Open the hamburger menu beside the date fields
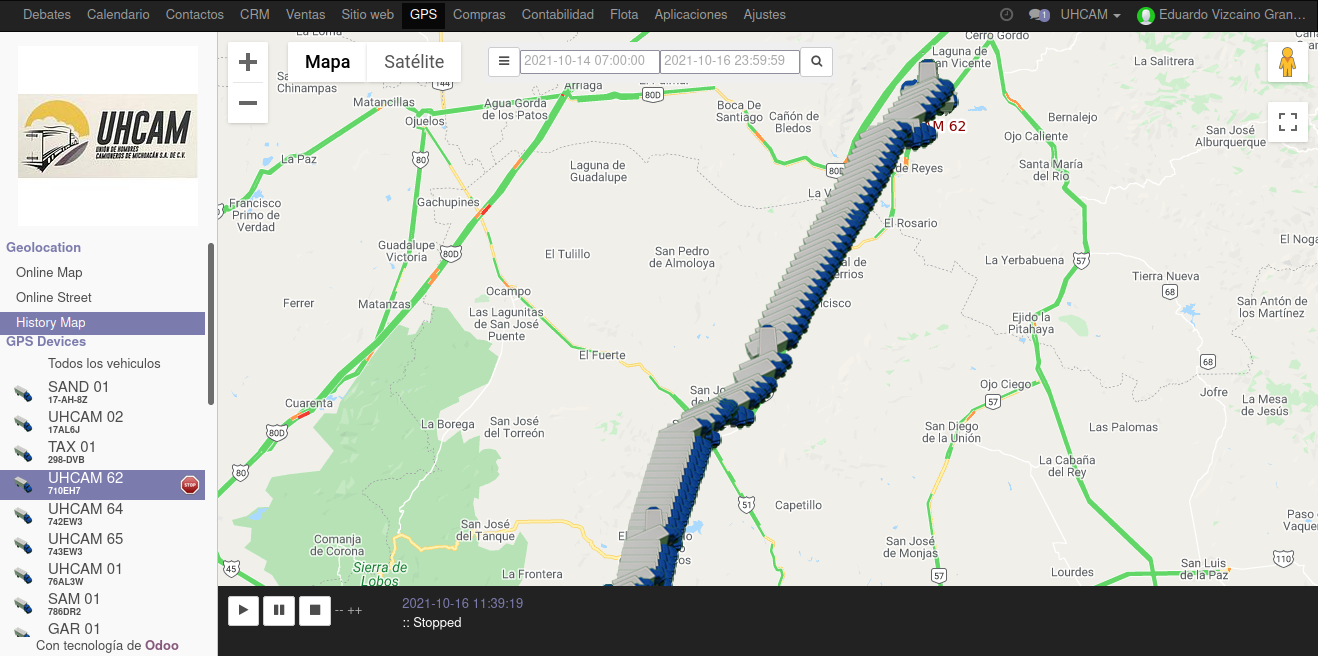Viewport: 1318px width, 656px height. click(x=504, y=61)
